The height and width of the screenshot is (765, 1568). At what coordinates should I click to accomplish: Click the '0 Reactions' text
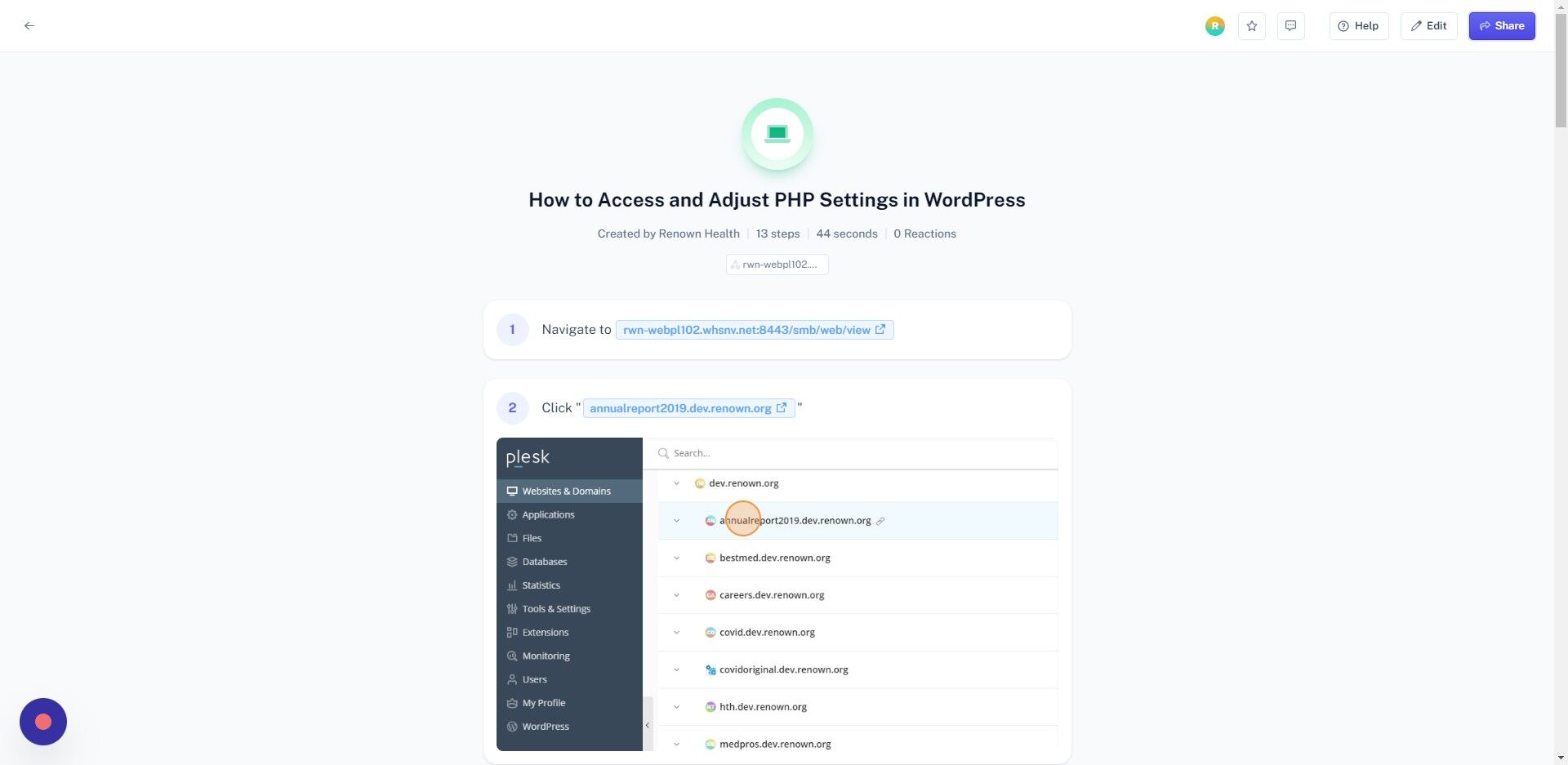[x=924, y=234]
